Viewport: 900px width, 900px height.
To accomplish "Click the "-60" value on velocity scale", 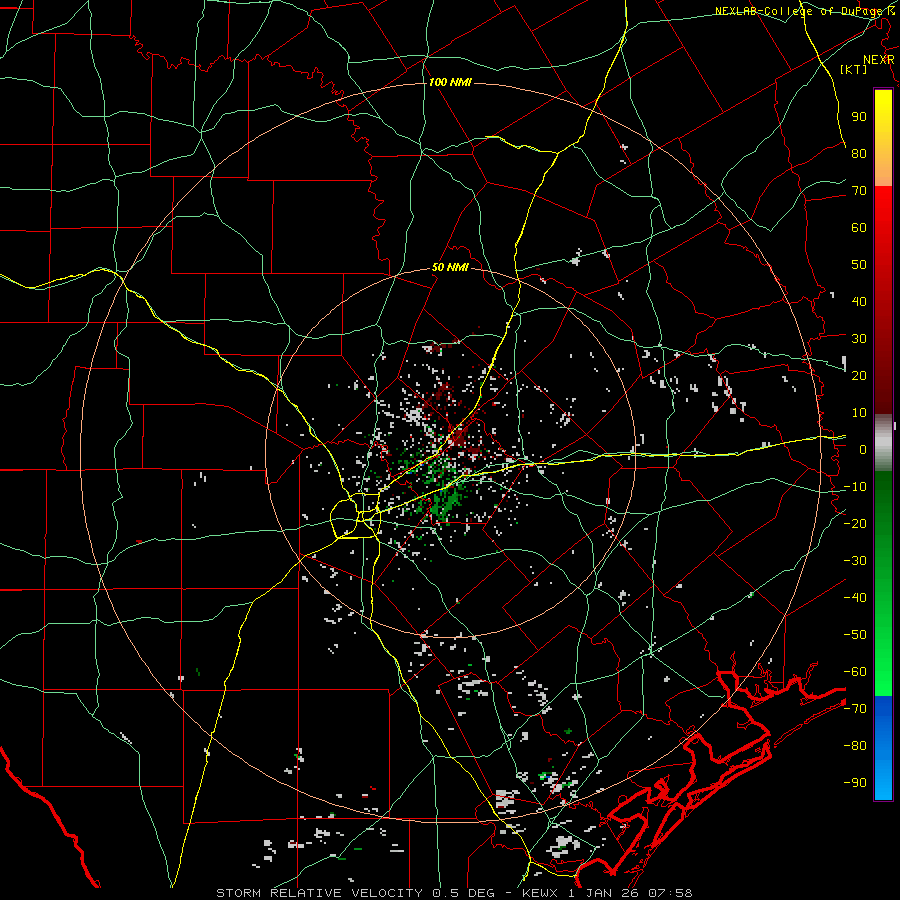I will tap(855, 672).
